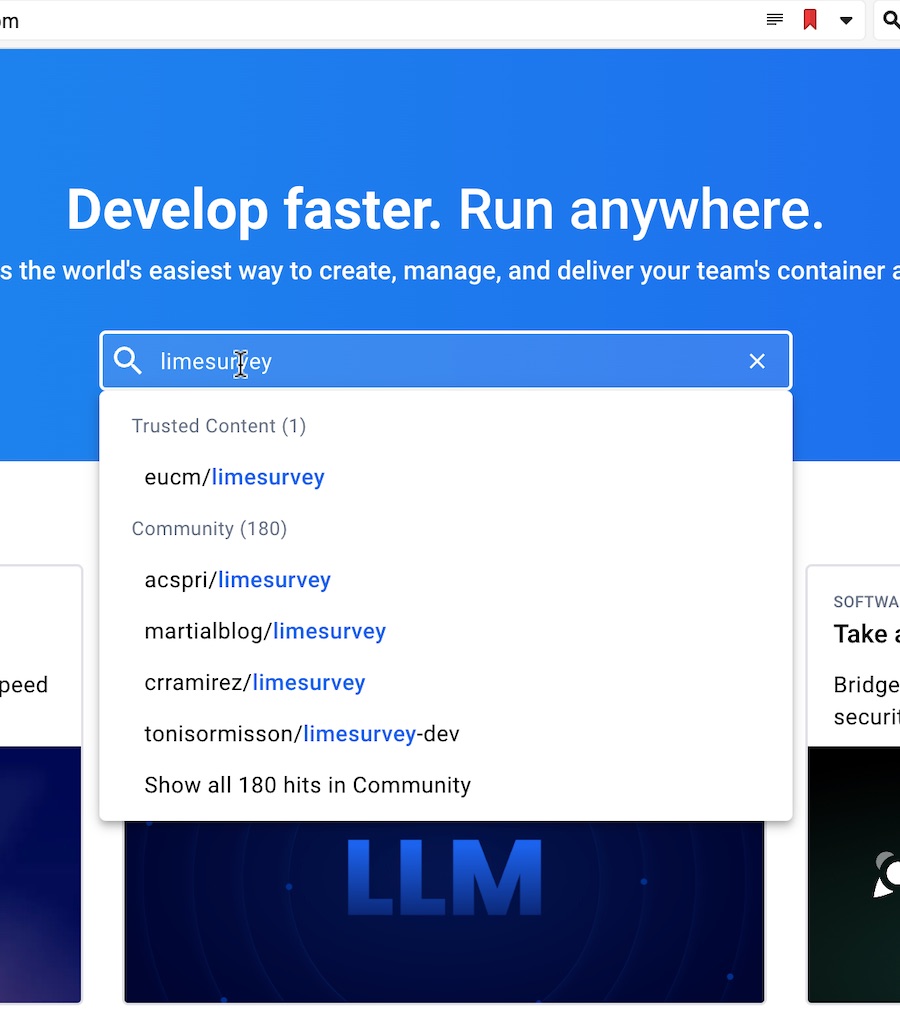900x1011 pixels.
Task: Click the dark rocket image thumbnail
Action: coord(854,874)
